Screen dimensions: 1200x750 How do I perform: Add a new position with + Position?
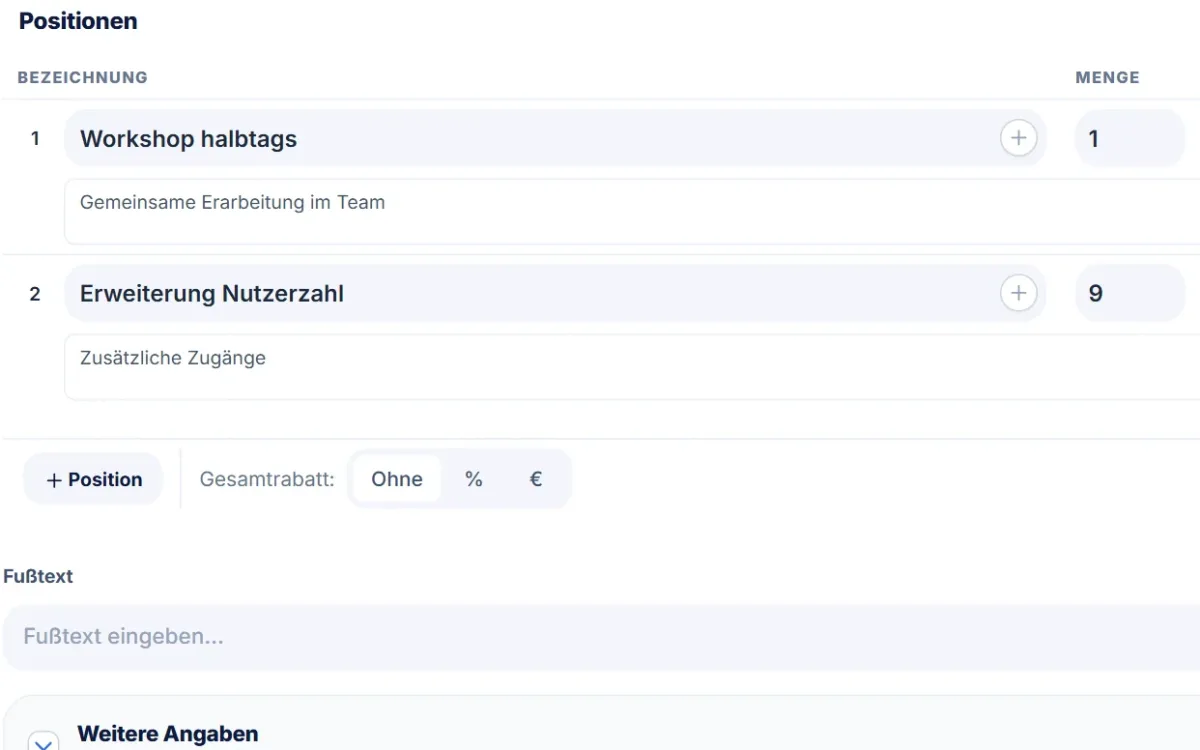[x=93, y=479]
